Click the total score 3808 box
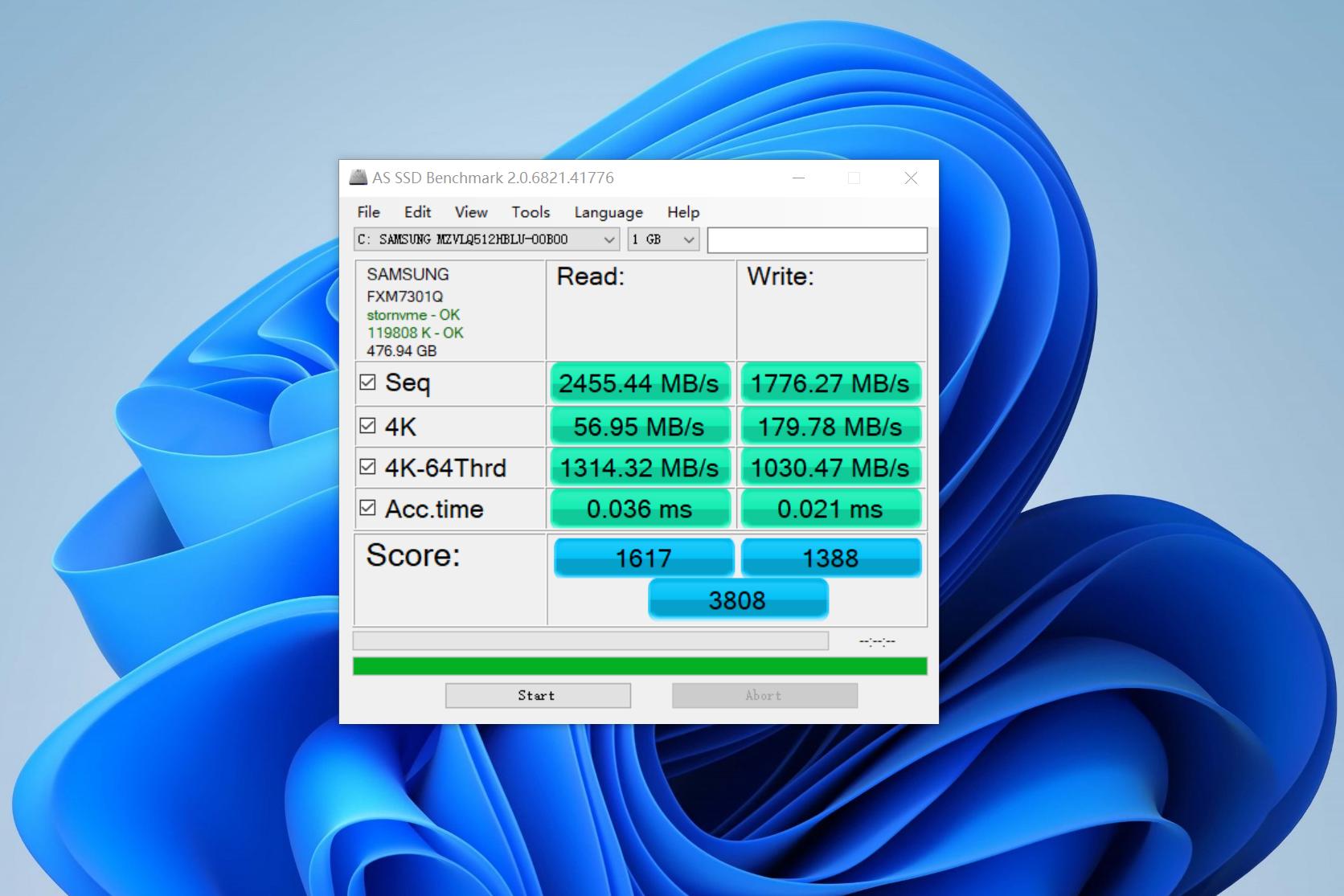Viewport: 1344px width, 896px height. tap(737, 600)
